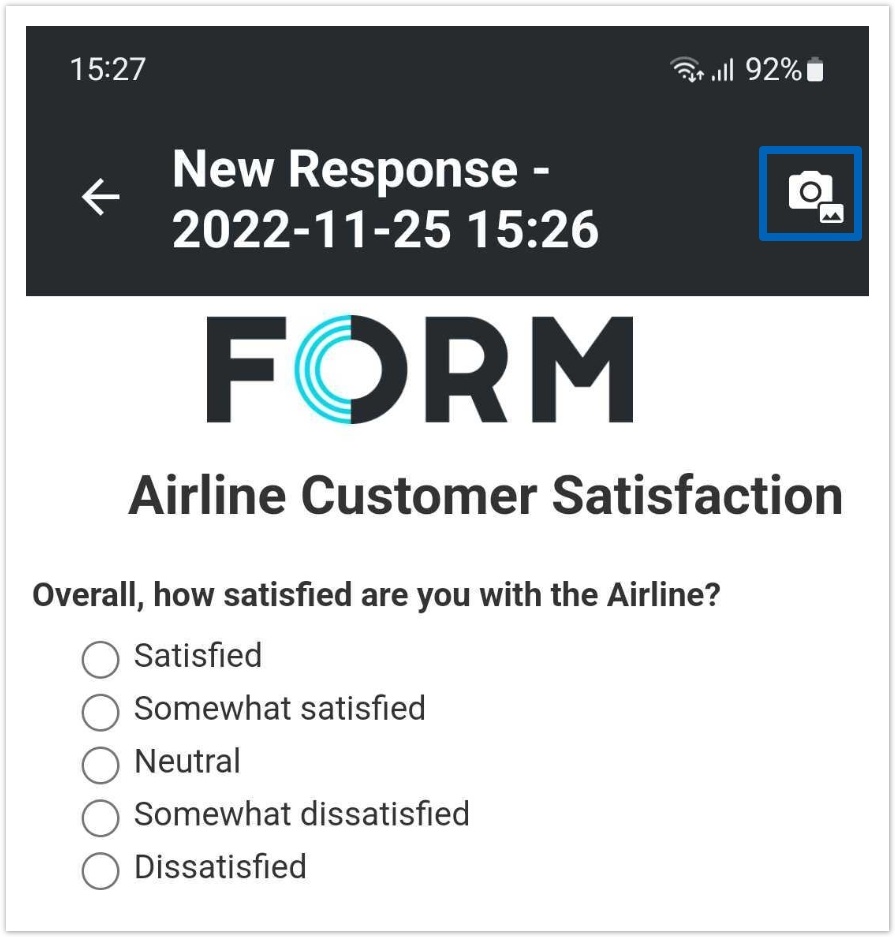Tap the 'Neutral' option label text
895x937 pixels.
pos(188,762)
